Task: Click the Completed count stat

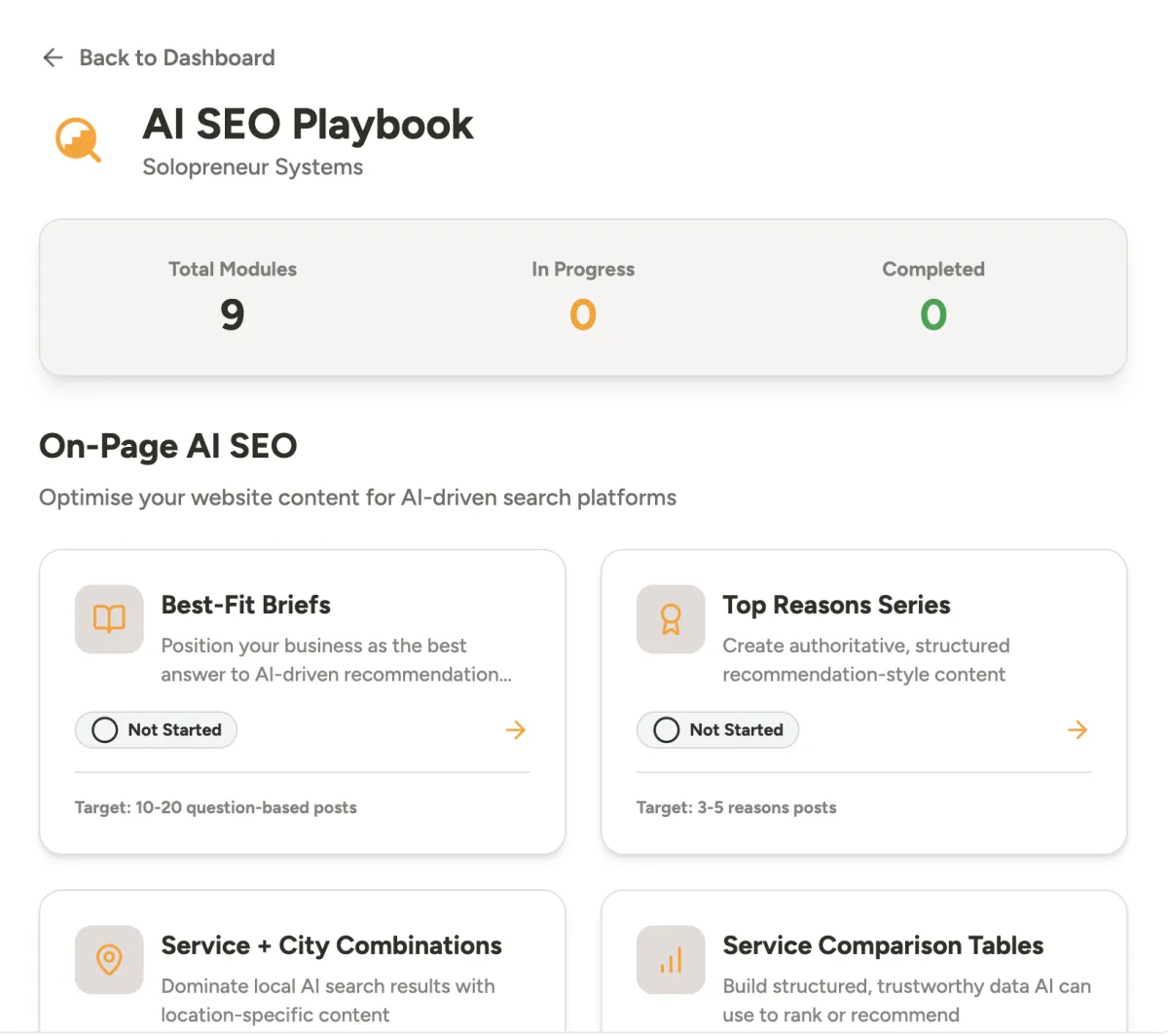Action: [932, 314]
